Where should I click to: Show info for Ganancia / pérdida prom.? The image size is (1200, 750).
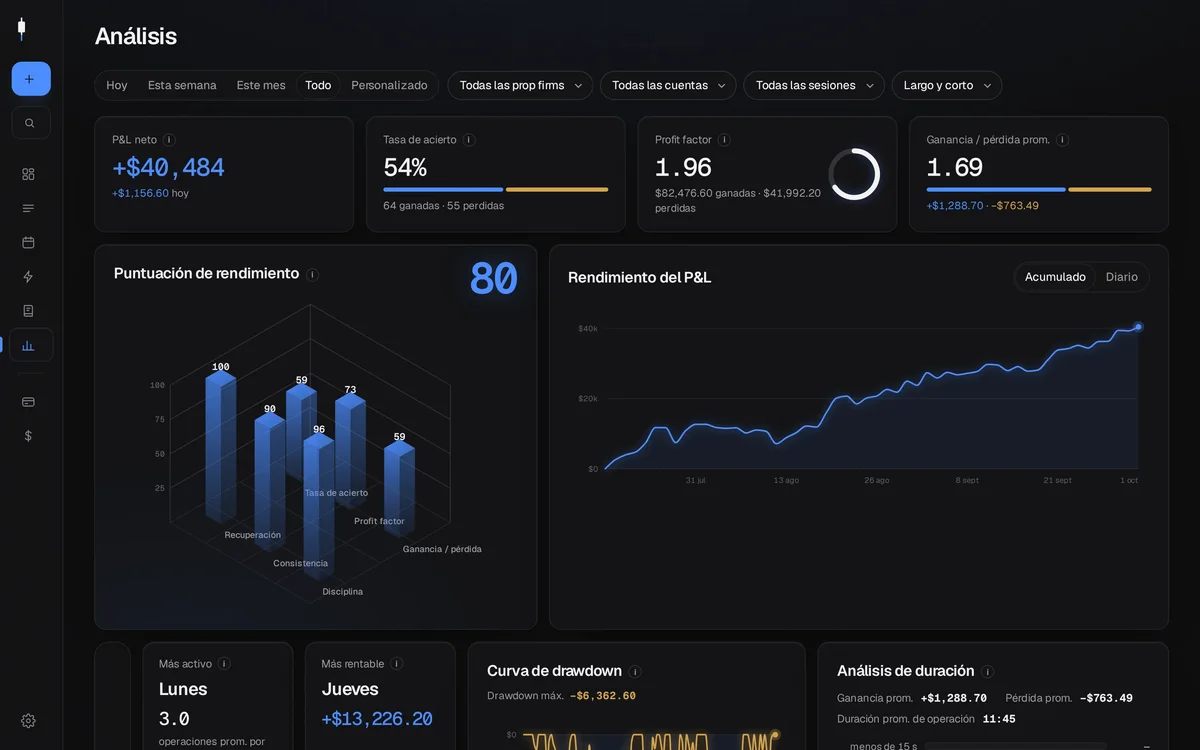click(1062, 140)
